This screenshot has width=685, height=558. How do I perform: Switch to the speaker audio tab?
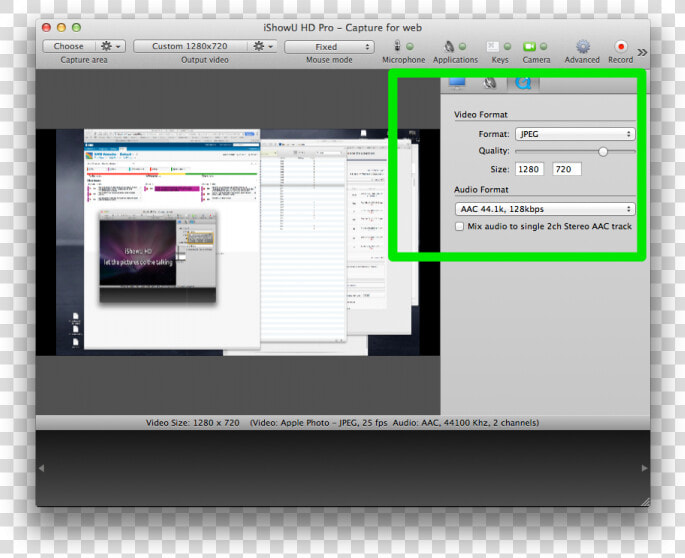[x=490, y=83]
